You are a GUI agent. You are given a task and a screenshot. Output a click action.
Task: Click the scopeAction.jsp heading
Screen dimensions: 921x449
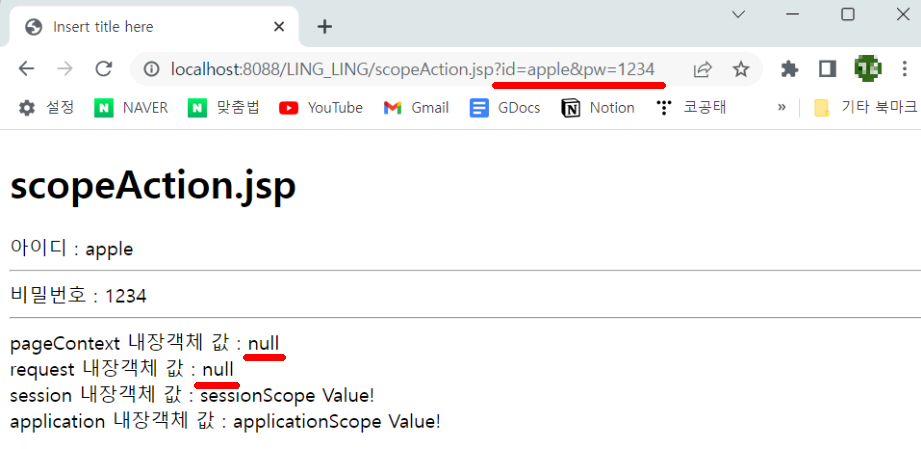click(153, 187)
